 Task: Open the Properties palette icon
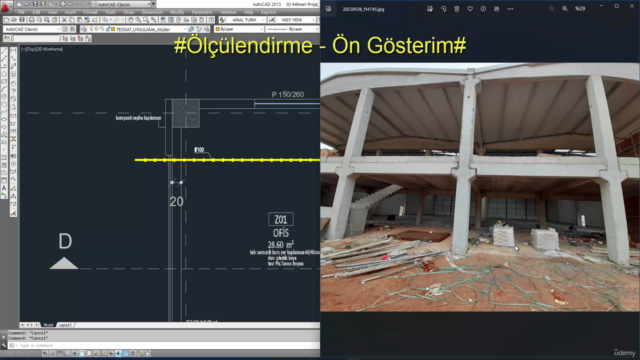[x=163, y=20]
